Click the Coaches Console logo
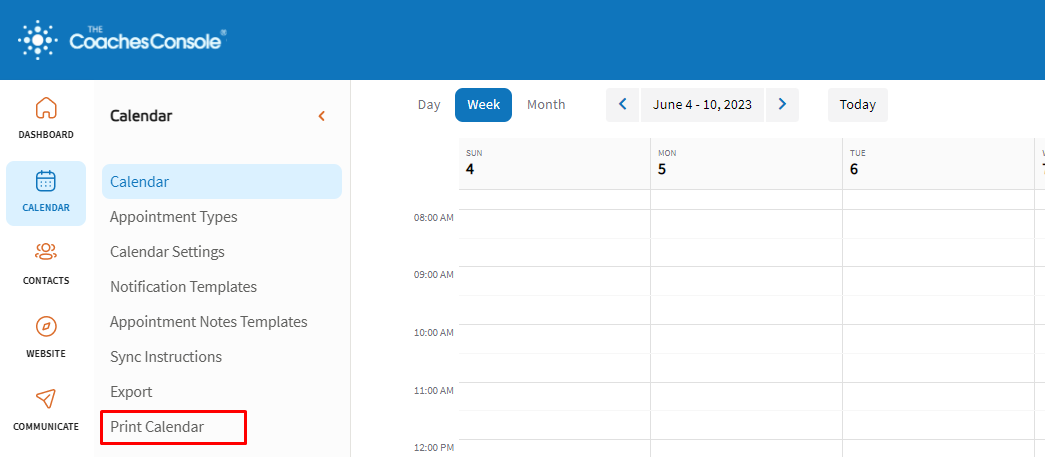The height and width of the screenshot is (457, 1045). (122, 40)
